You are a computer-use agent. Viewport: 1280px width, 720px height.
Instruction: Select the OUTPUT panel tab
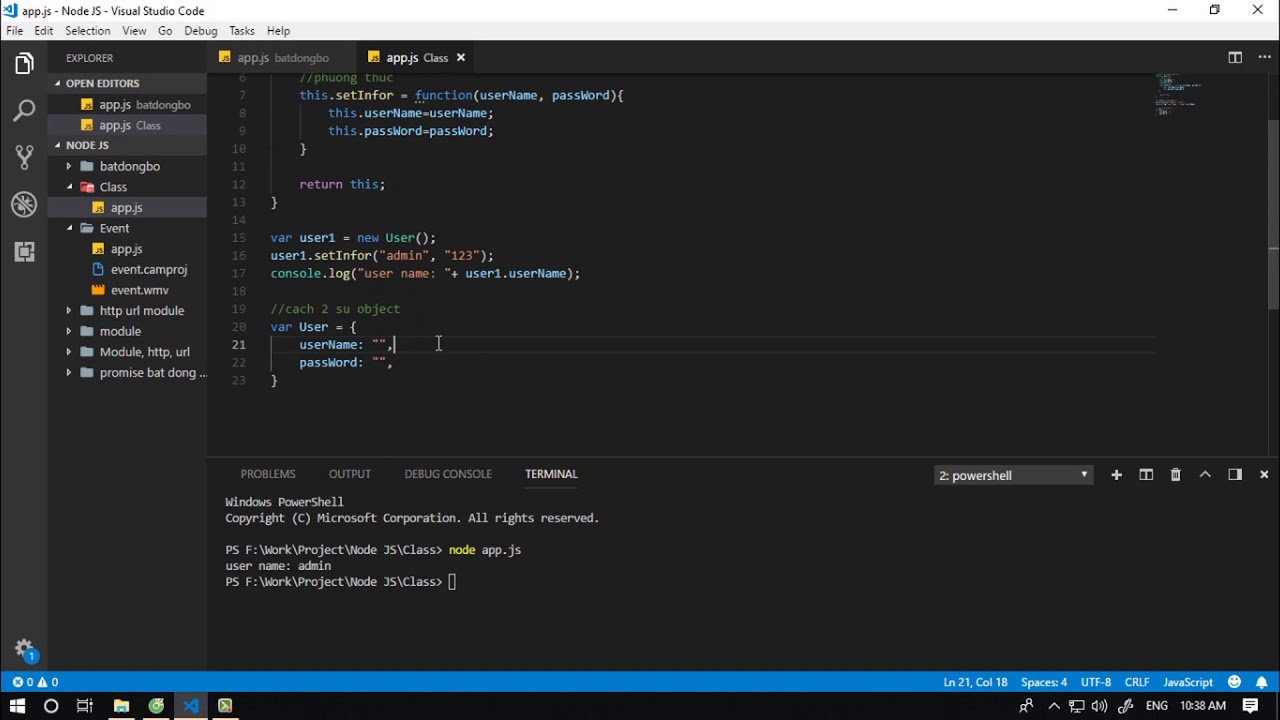click(350, 474)
